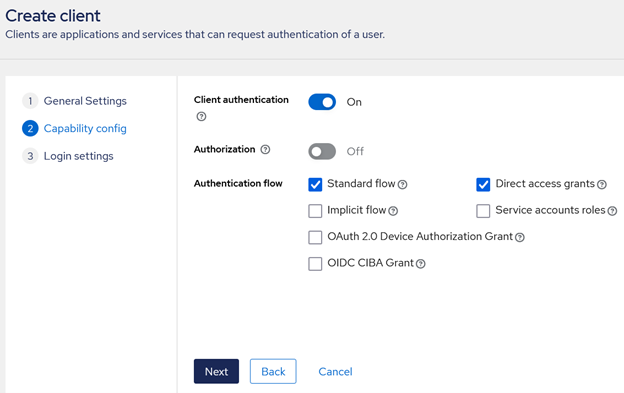The width and height of the screenshot is (624, 393).
Task: Show help for Service accounts roles
Action: pyautogui.click(x=612, y=211)
